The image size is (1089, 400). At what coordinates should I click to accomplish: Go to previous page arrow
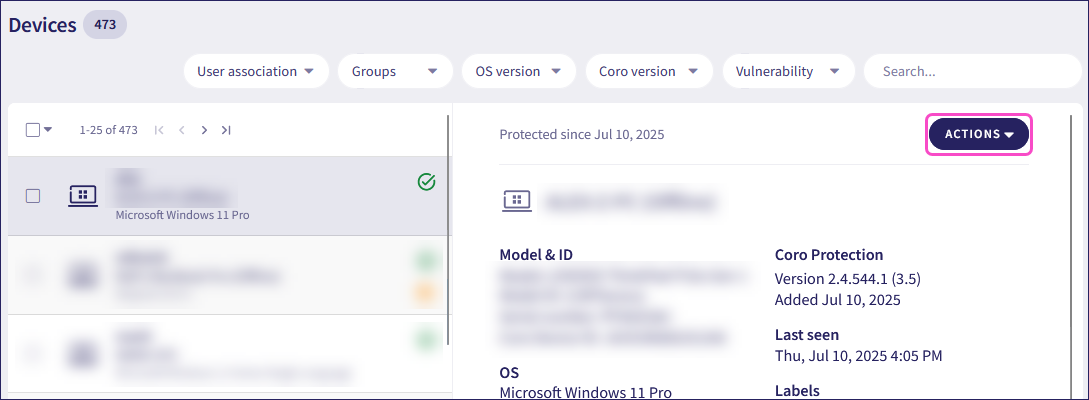[182, 130]
